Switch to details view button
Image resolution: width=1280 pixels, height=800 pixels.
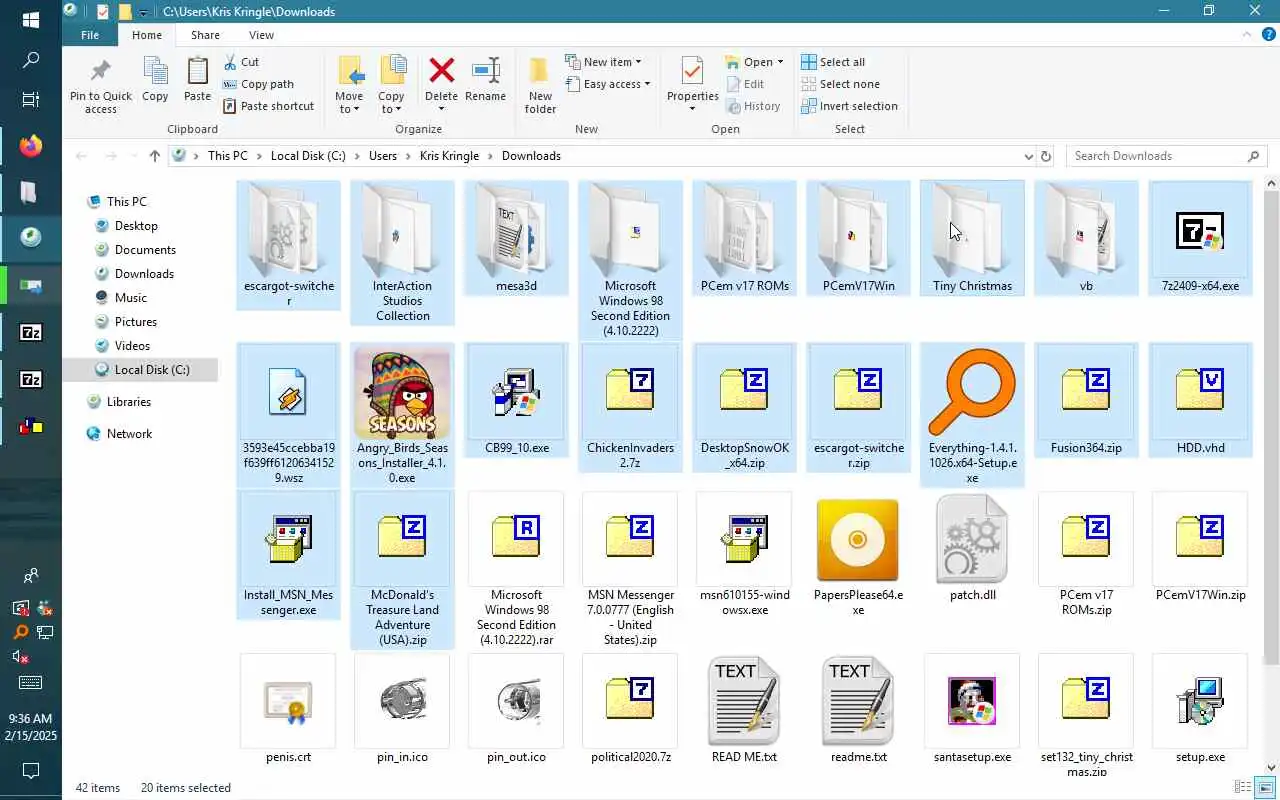pyautogui.click(x=1243, y=788)
